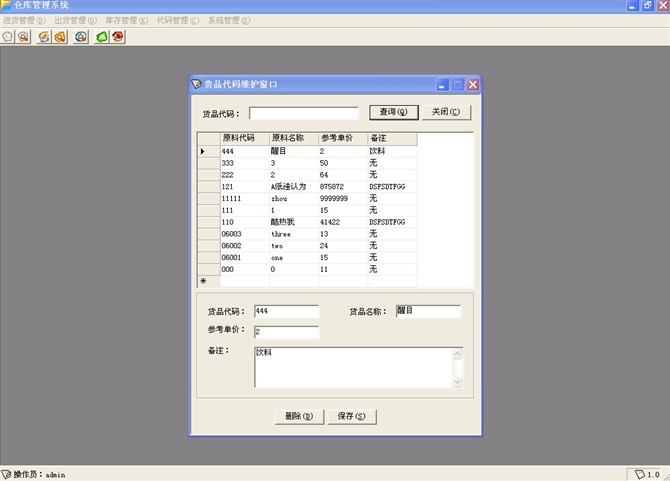Click the first white document toolbar icon
The width and height of the screenshot is (670, 481).
click(x=8, y=37)
